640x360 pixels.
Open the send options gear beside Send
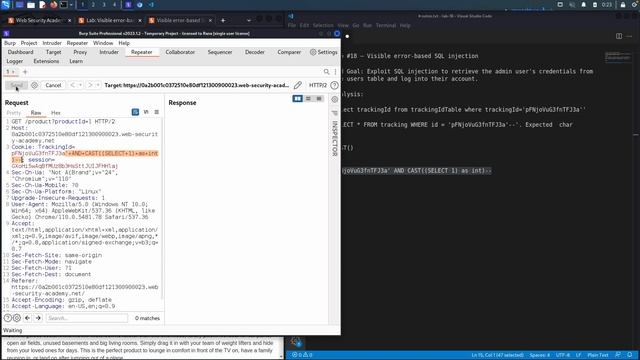click(34, 85)
